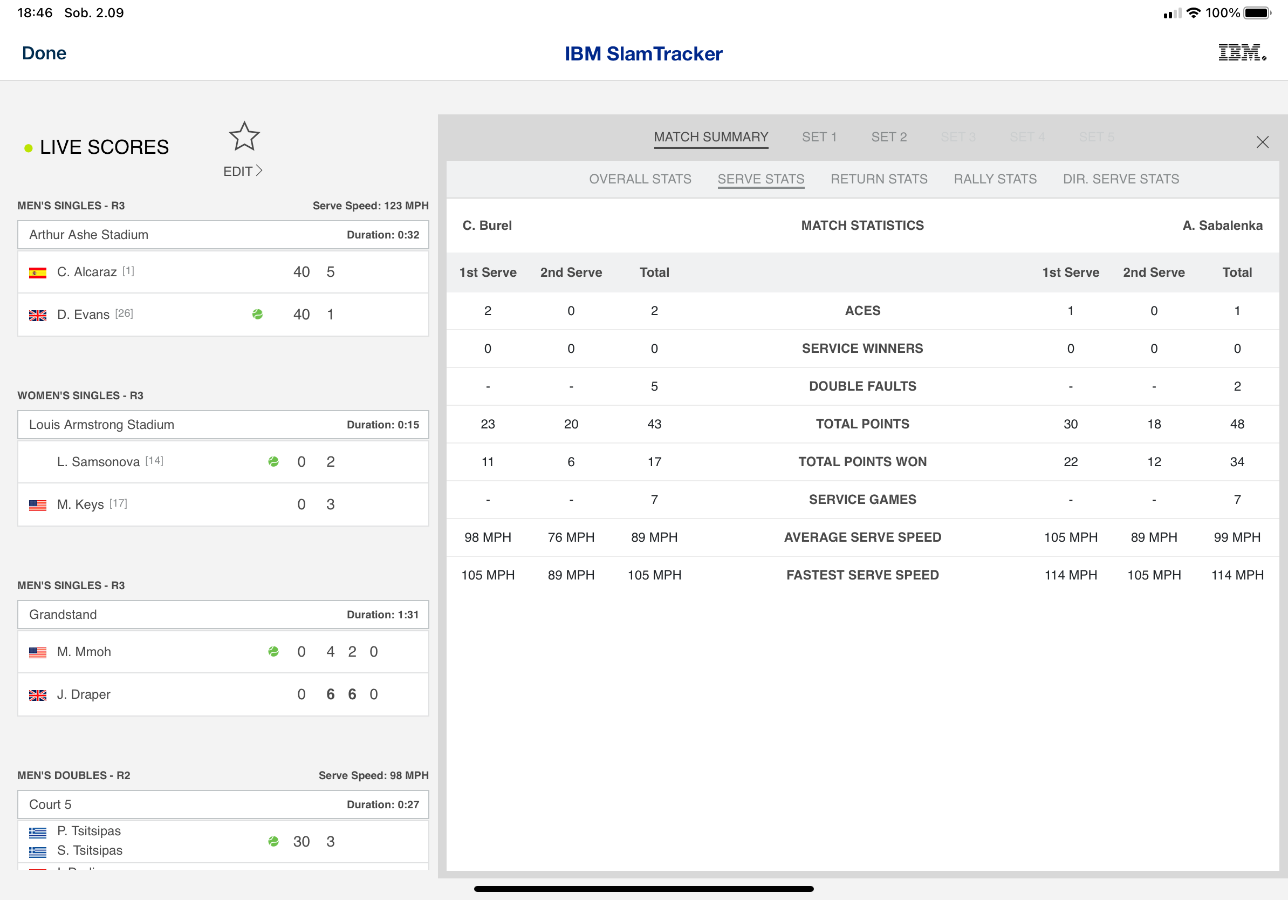
Task: Click the UK flag beside D. Evans
Action: tap(38, 315)
